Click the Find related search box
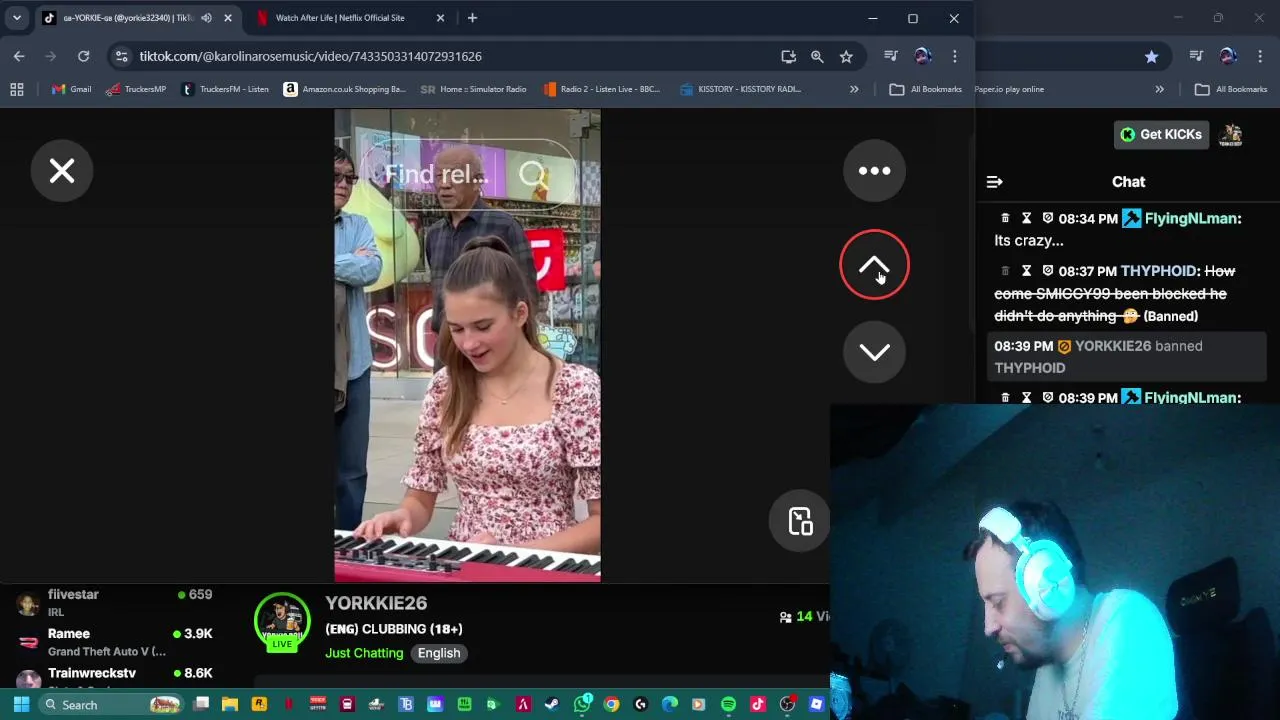Image resolution: width=1280 pixels, height=720 pixels. [x=467, y=175]
